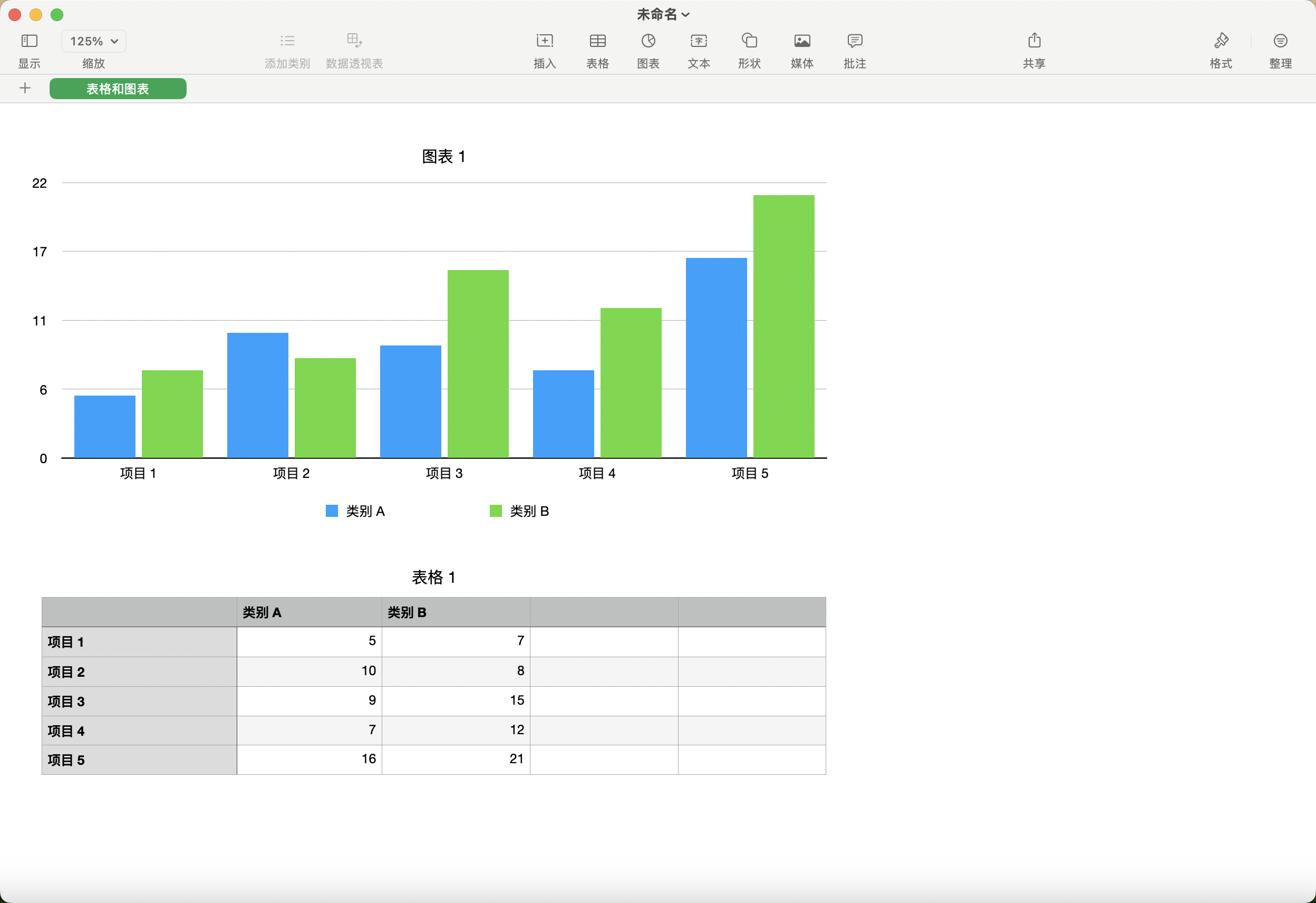Click the 文本 text box icon
Viewport: 1316px width, 903px height.
click(698, 41)
